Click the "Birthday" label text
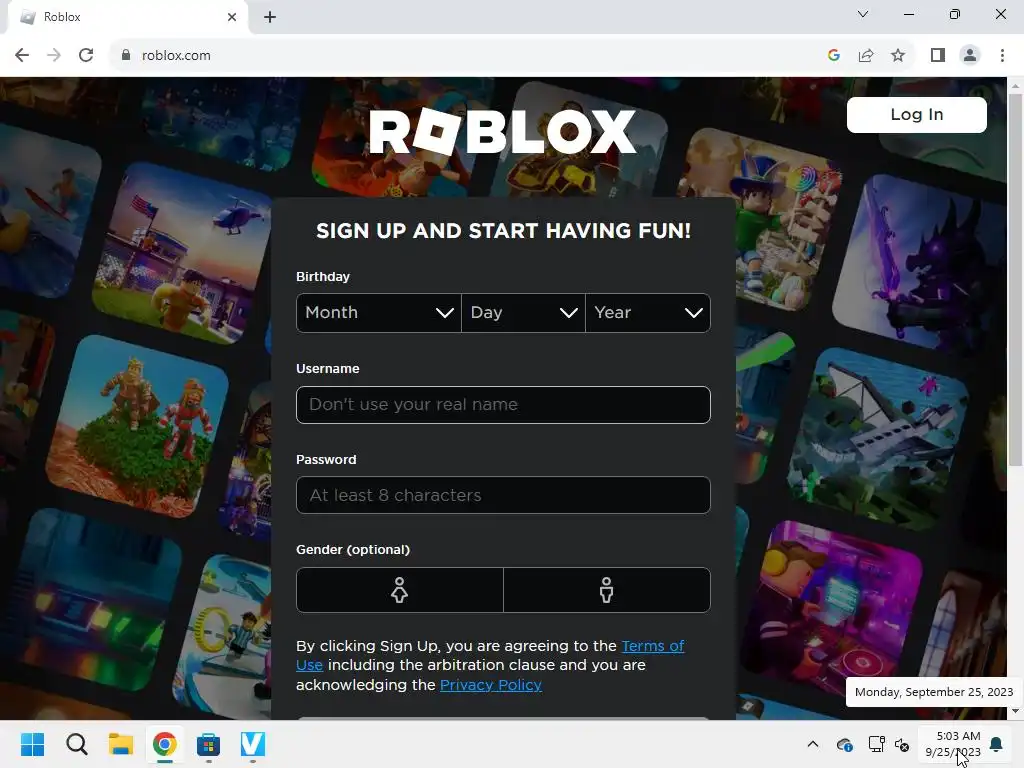This screenshot has height=768, width=1024. click(323, 277)
